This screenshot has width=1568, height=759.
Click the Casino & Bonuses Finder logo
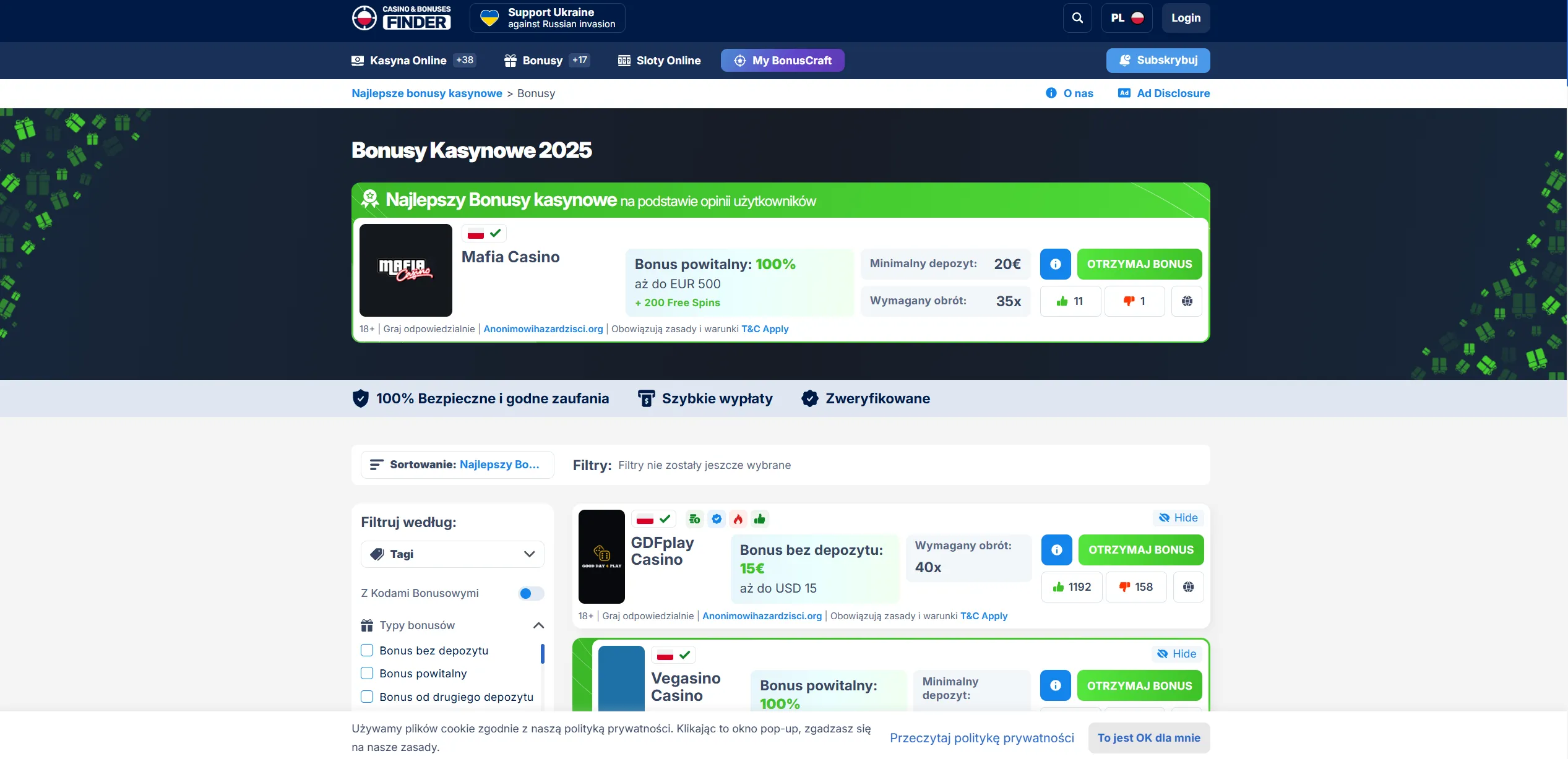401,18
